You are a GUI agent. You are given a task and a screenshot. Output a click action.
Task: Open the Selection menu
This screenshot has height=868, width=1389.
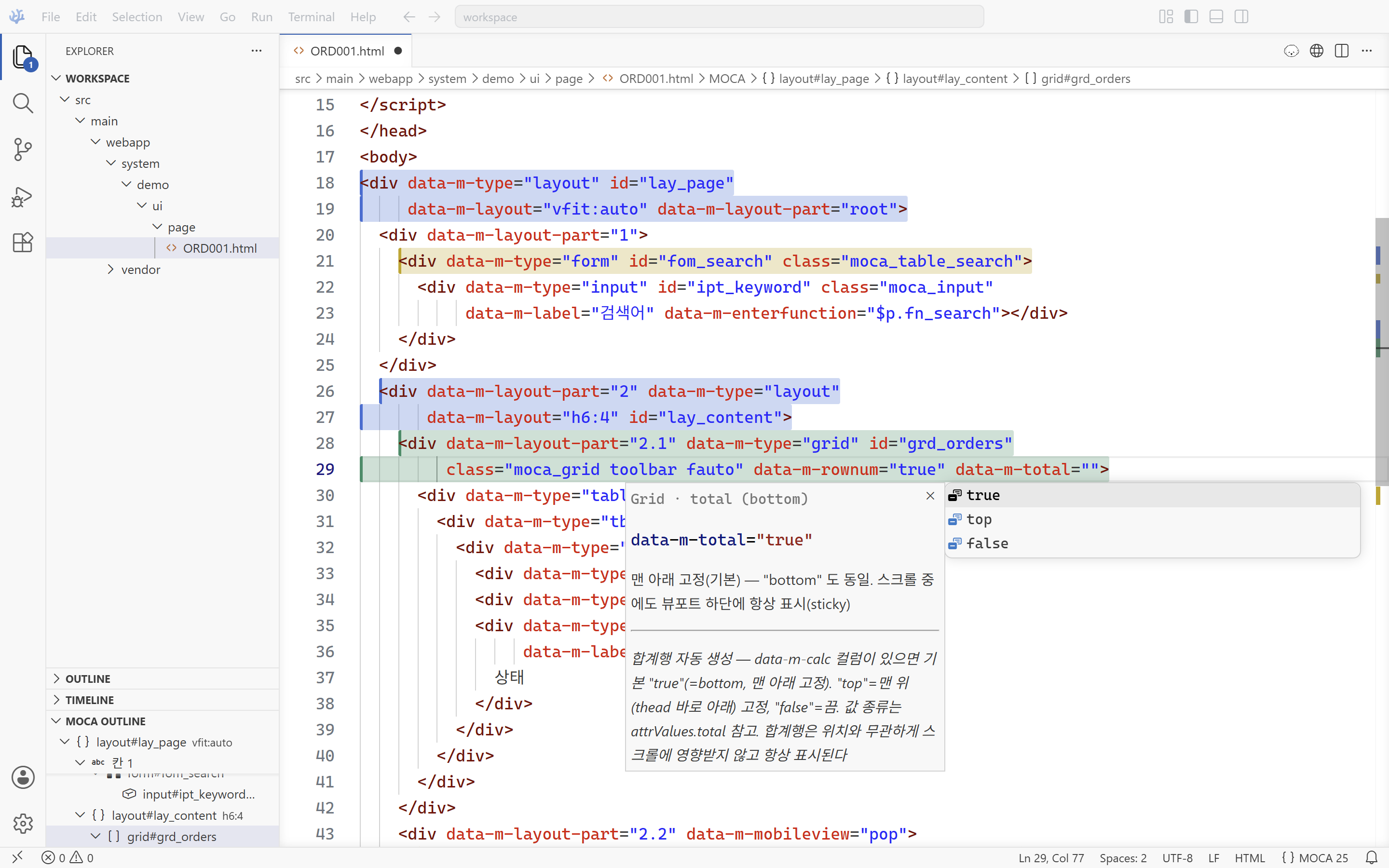tap(136, 17)
